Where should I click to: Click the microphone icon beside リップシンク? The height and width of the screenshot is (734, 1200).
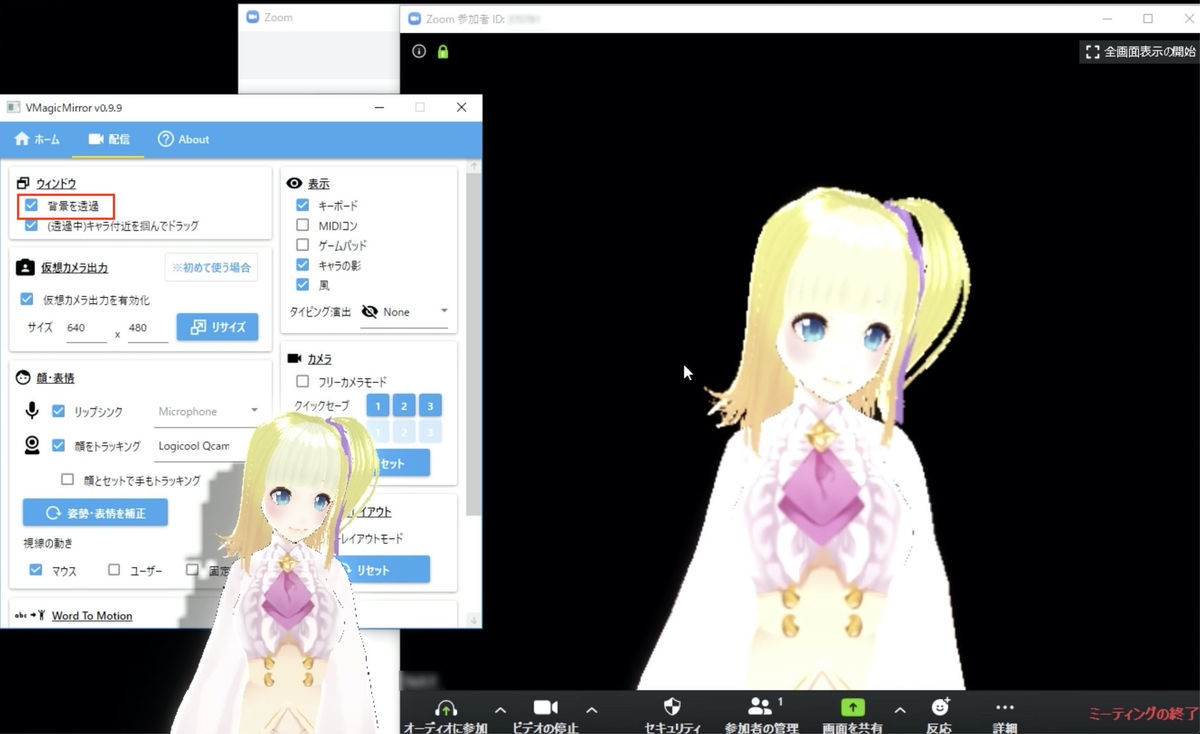click(32, 410)
